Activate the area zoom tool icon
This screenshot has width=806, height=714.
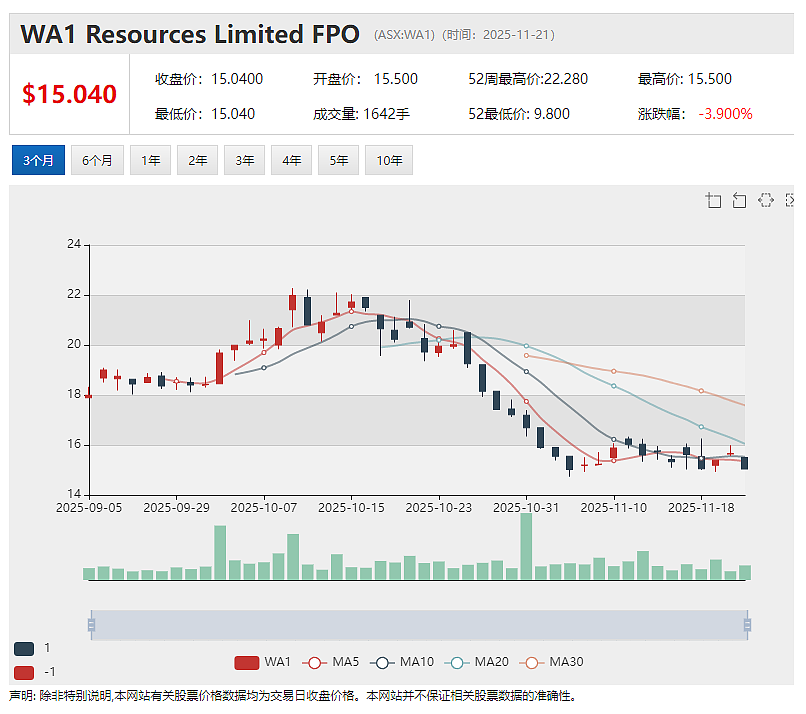click(x=713, y=200)
